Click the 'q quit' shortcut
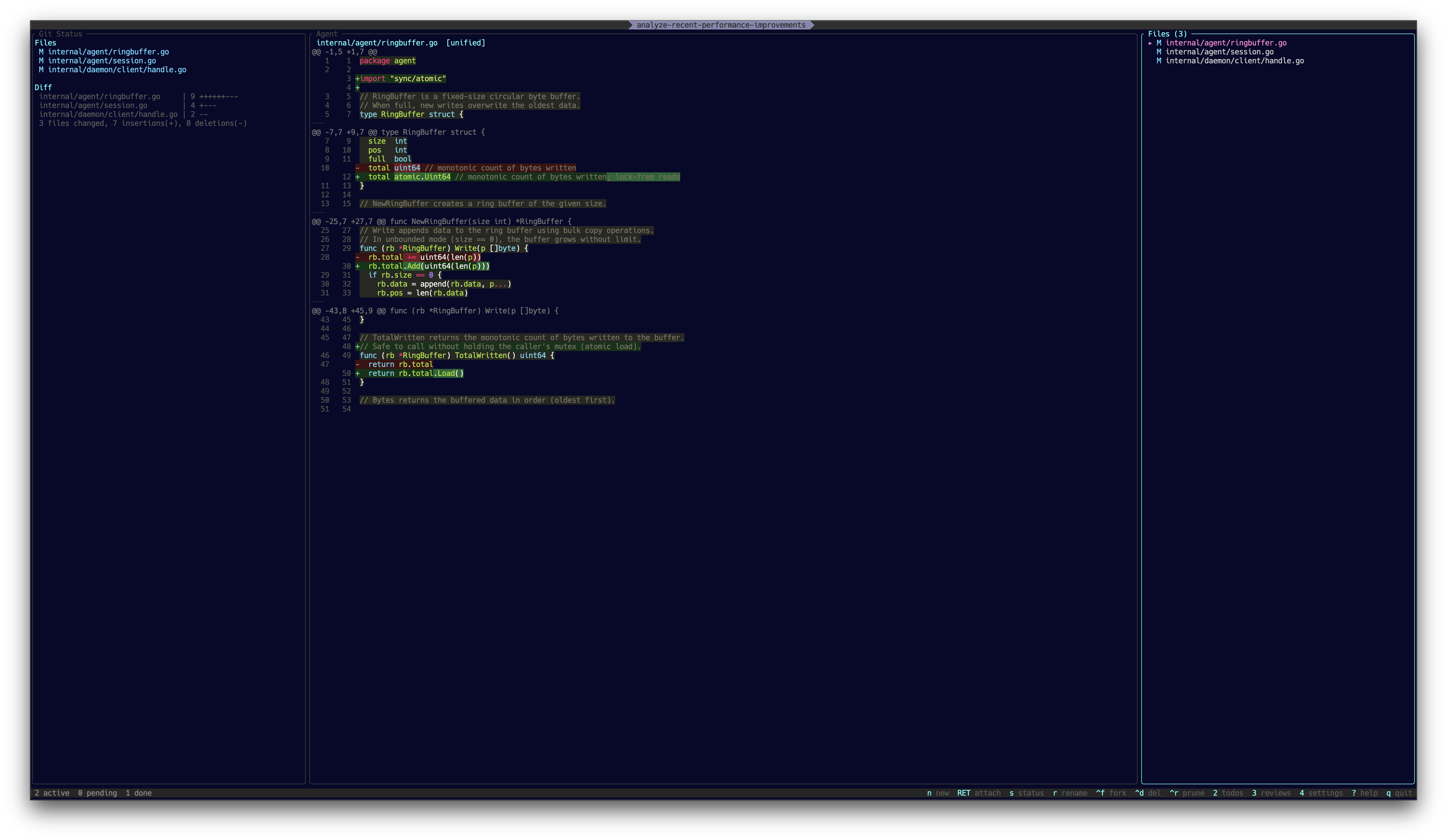 1399,793
